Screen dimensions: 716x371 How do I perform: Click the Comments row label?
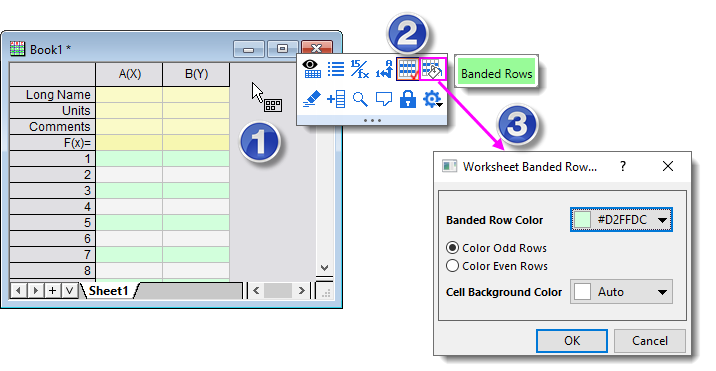[x=53, y=127]
